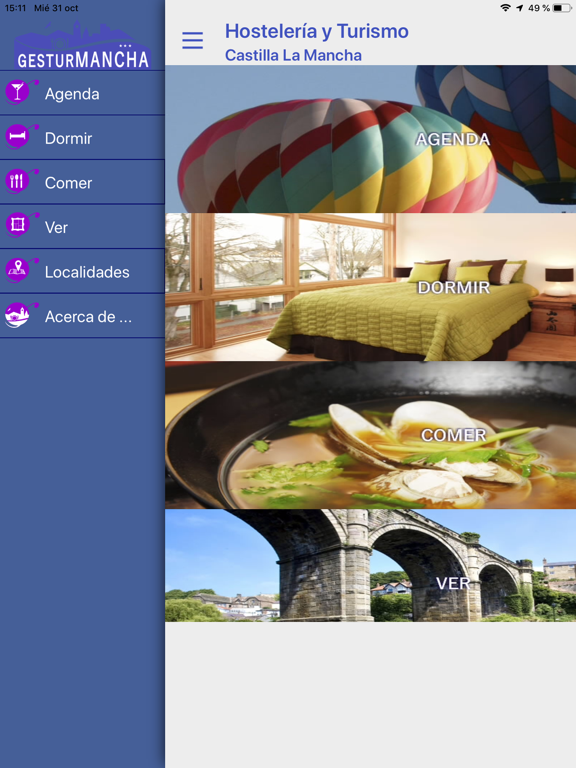Image resolution: width=576 pixels, height=768 pixels.
Task: Open Localidades from the sidebar menu
Action: click(82, 271)
